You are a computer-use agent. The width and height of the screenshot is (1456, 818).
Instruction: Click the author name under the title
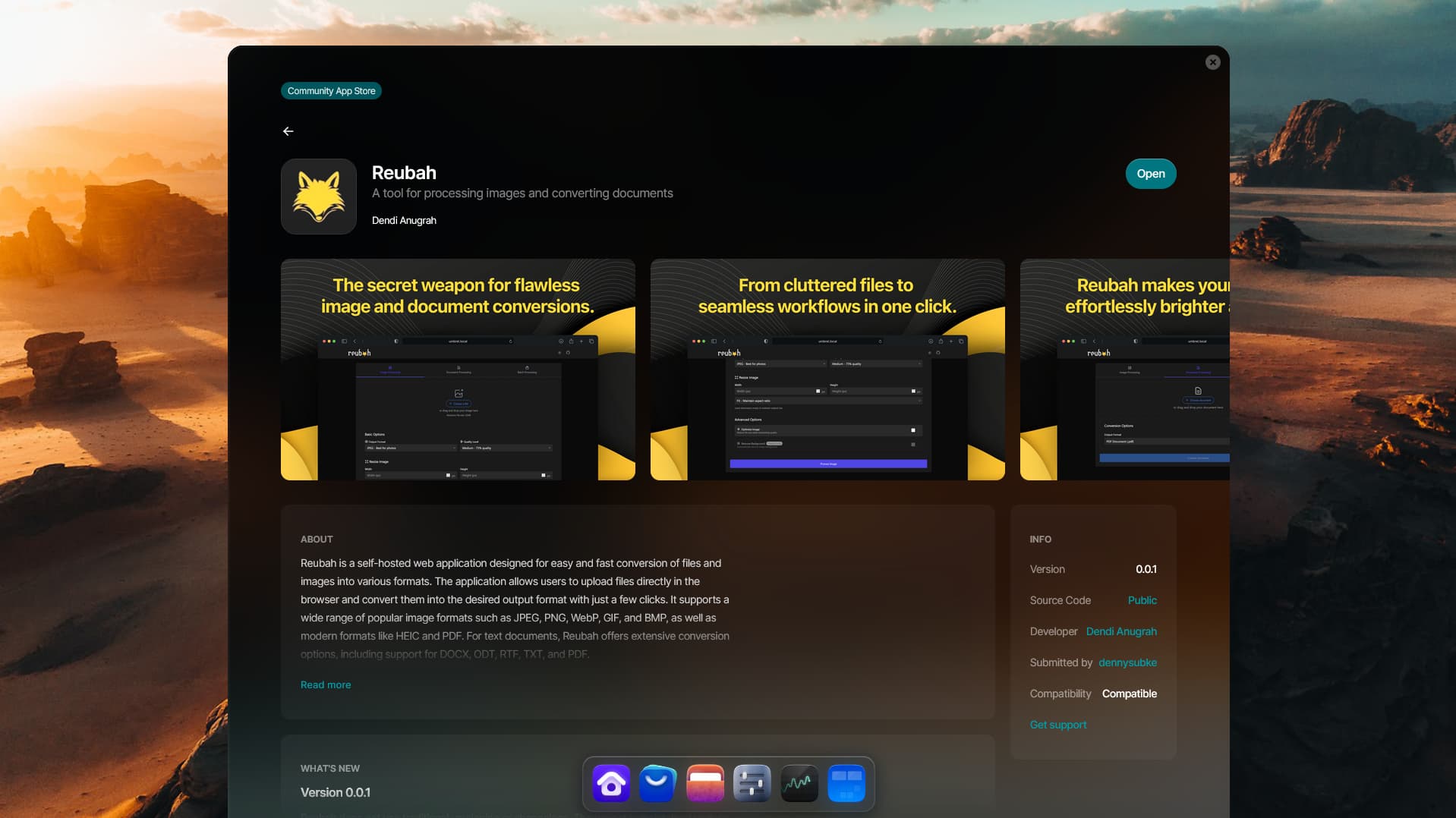click(404, 220)
